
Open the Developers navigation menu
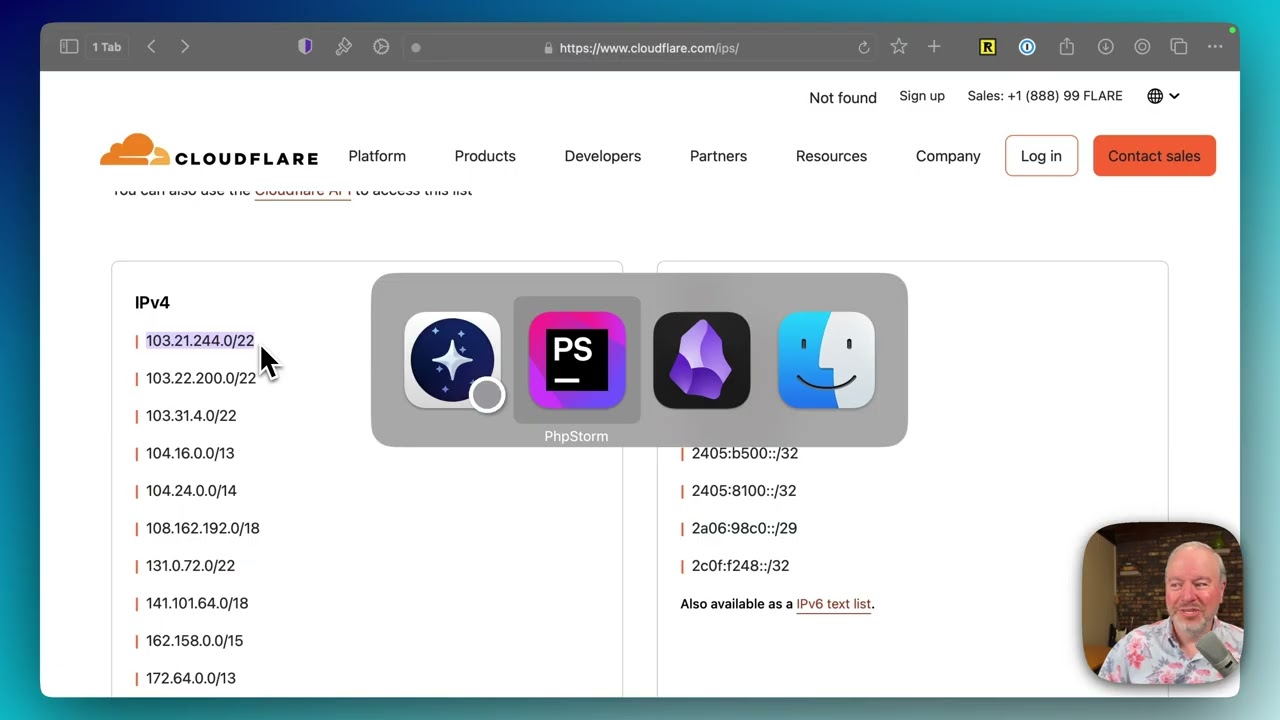click(603, 156)
